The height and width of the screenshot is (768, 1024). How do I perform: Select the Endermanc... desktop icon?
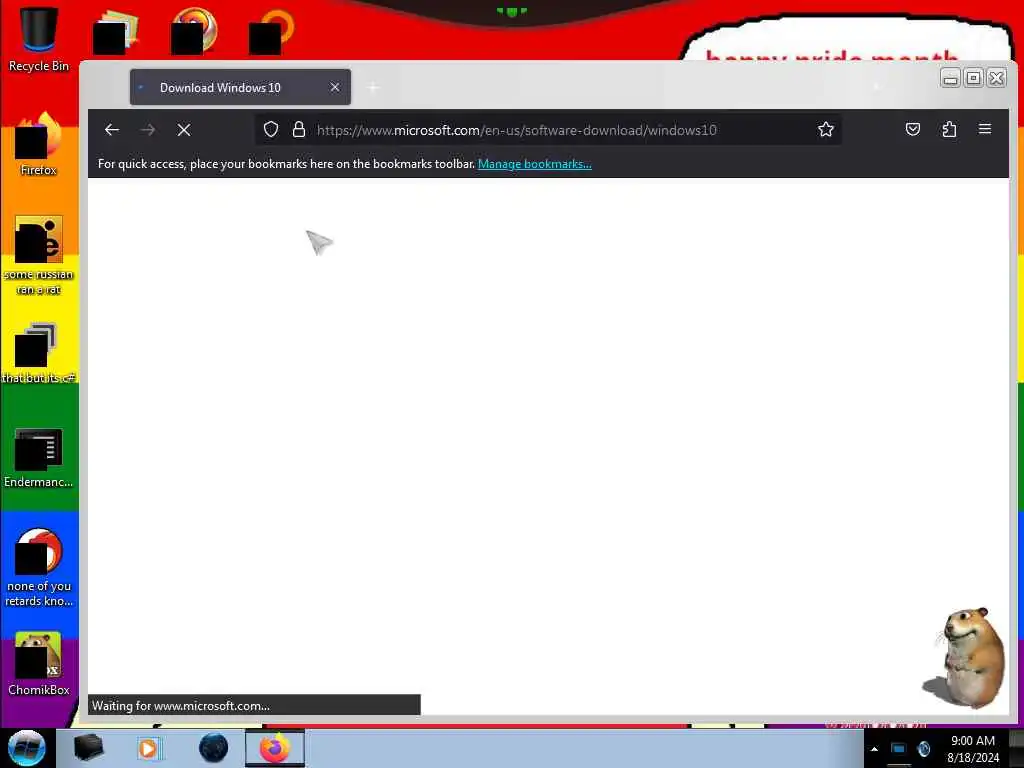click(x=39, y=457)
